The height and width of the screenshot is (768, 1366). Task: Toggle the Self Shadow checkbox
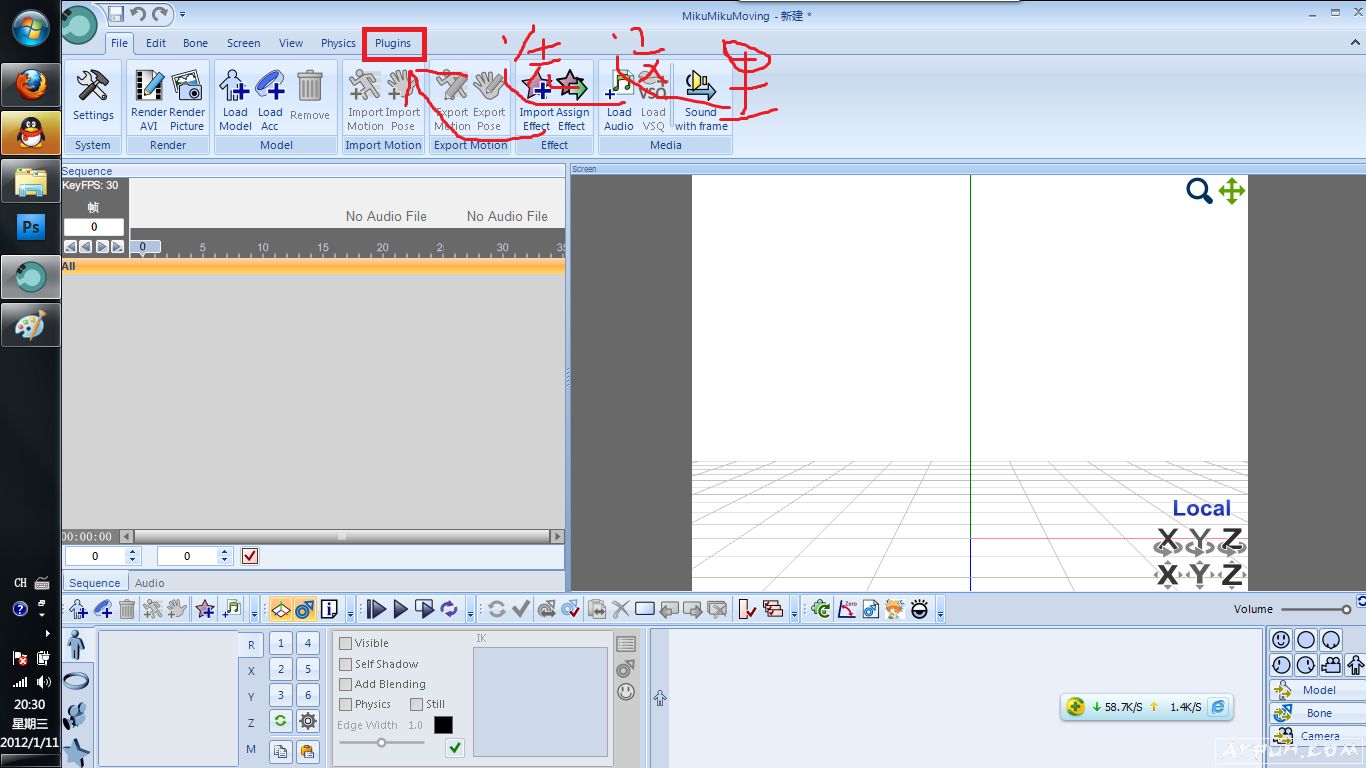point(346,664)
